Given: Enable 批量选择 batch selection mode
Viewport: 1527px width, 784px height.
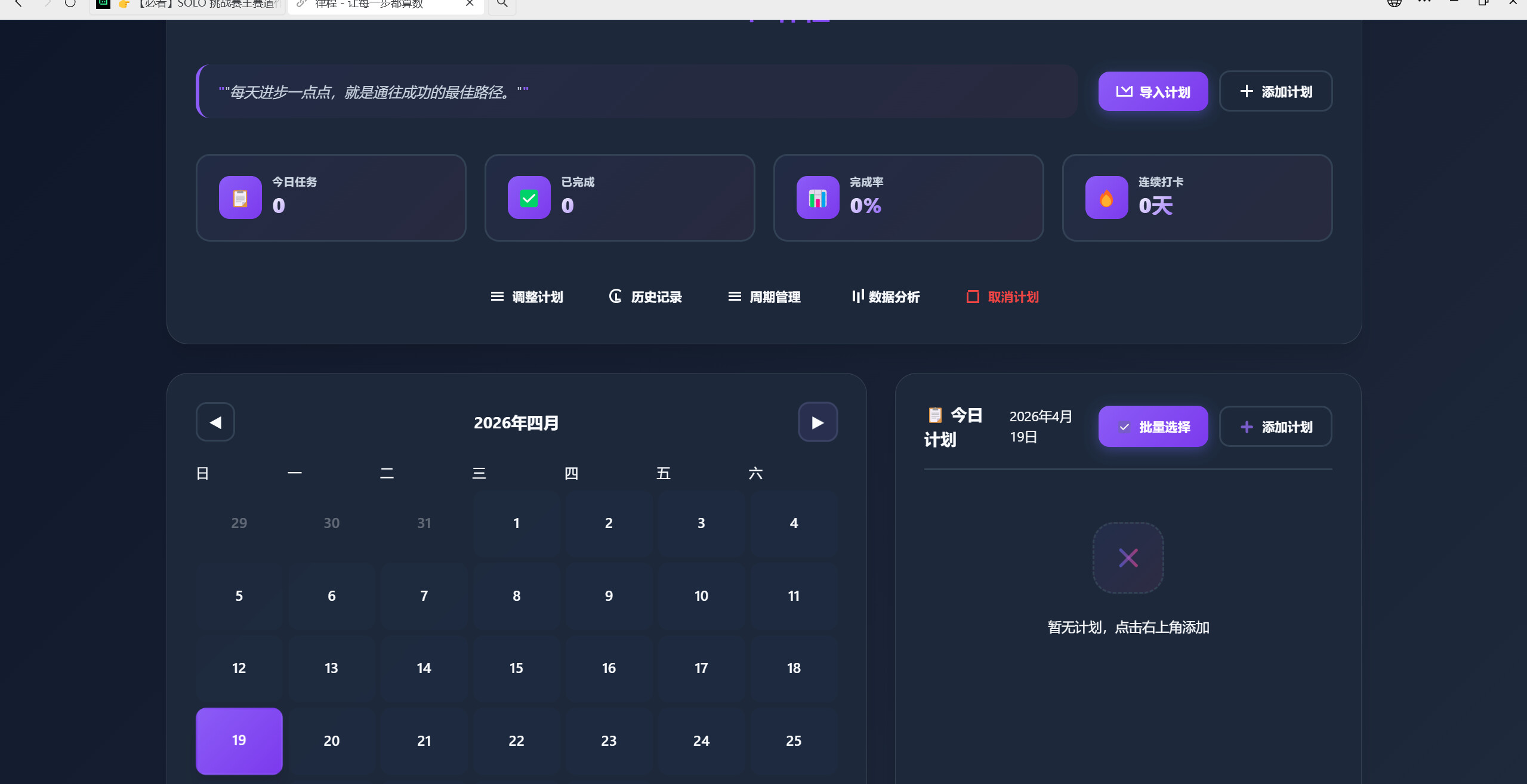Looking at the screenshot, I should click(1153, 427).
